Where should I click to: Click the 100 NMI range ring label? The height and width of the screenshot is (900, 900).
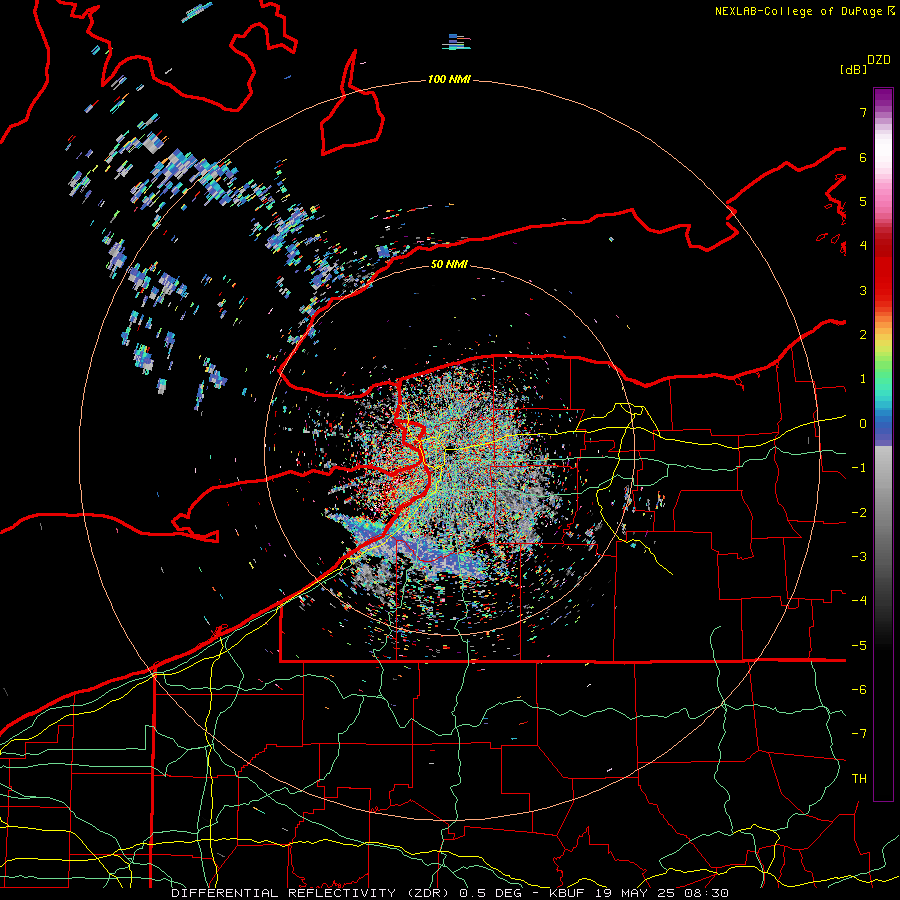pos(449,79)
